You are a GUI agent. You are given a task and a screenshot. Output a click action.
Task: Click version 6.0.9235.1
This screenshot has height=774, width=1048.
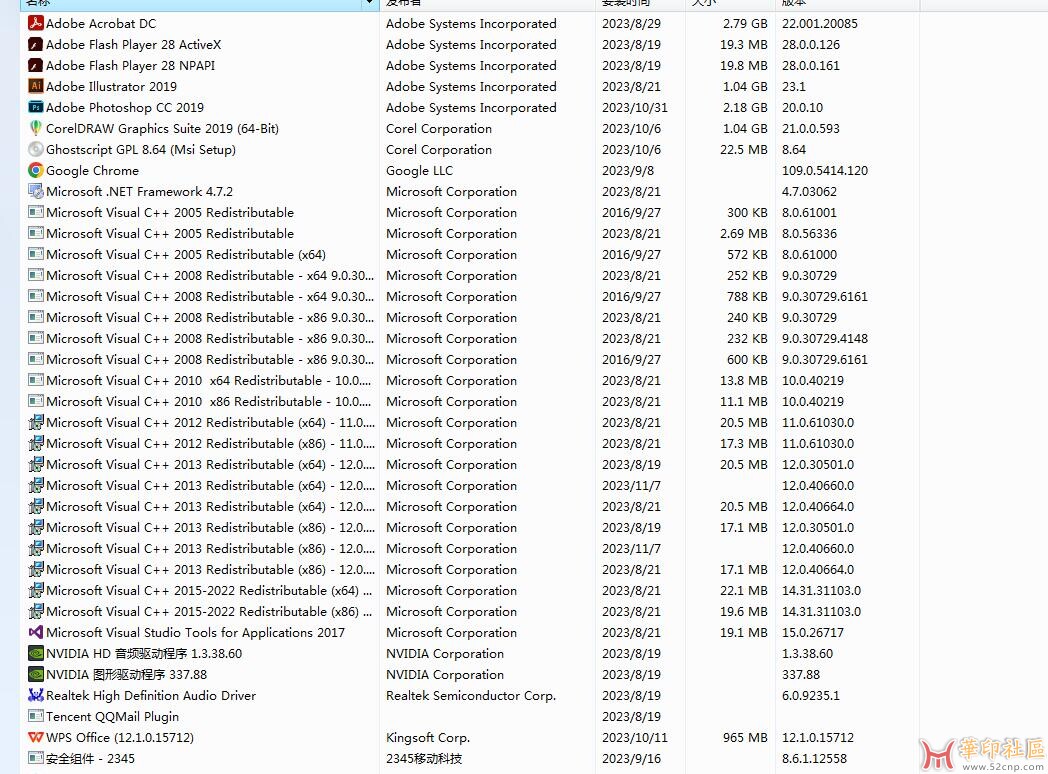tap(811, 696)
